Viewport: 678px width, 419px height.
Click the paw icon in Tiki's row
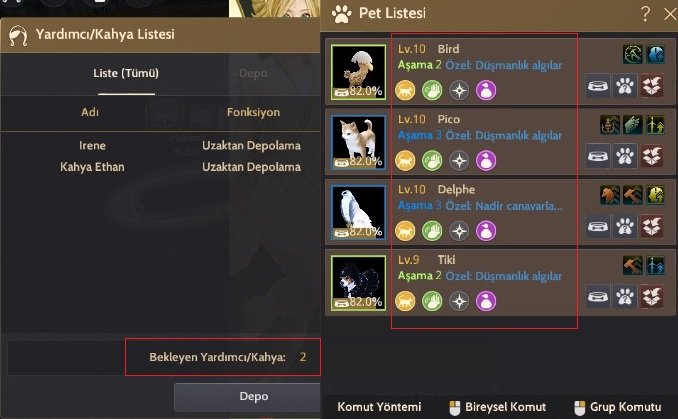pos(625,296)
